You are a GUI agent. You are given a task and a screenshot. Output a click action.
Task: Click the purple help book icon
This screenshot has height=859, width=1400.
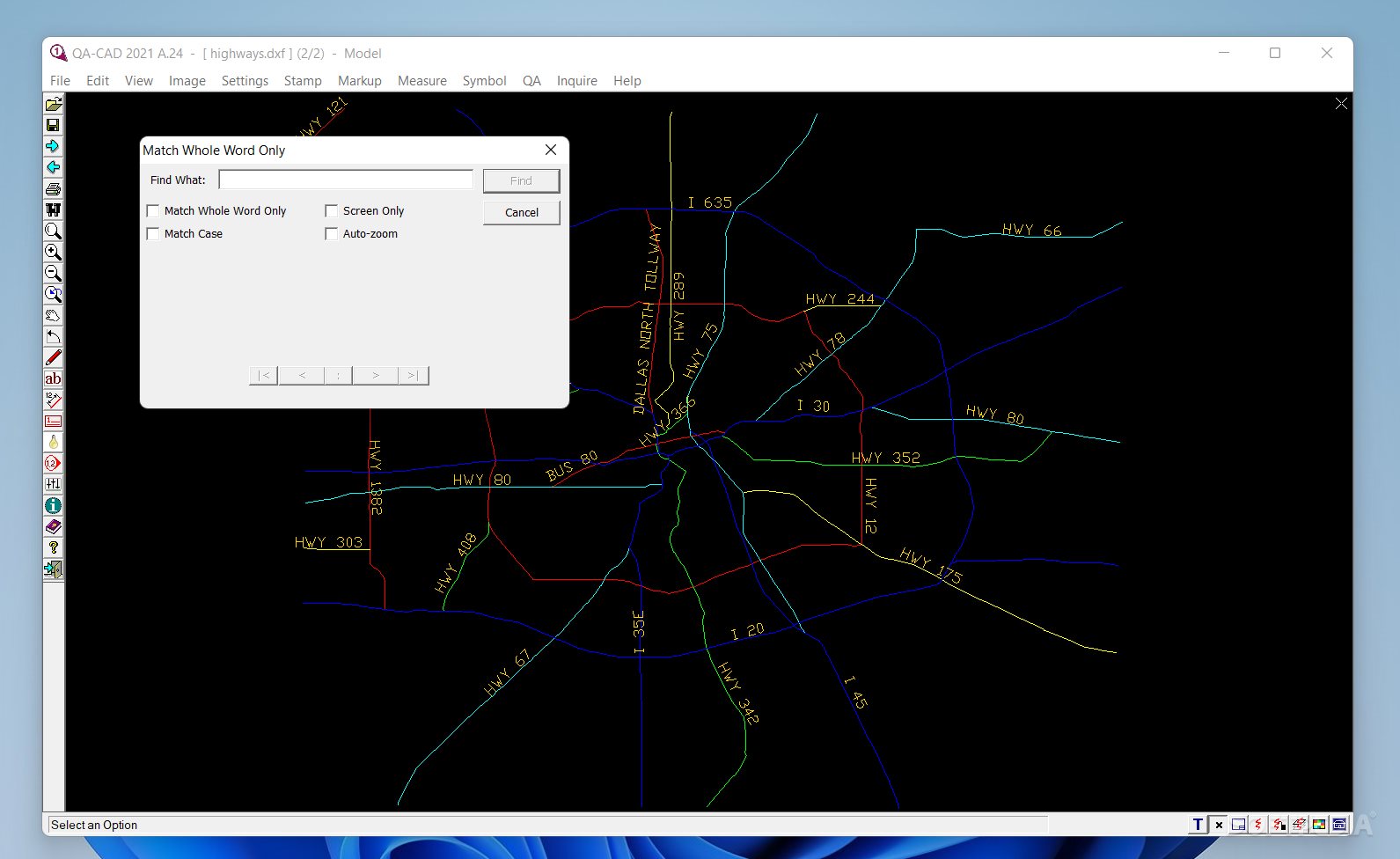tap(53, 526)
